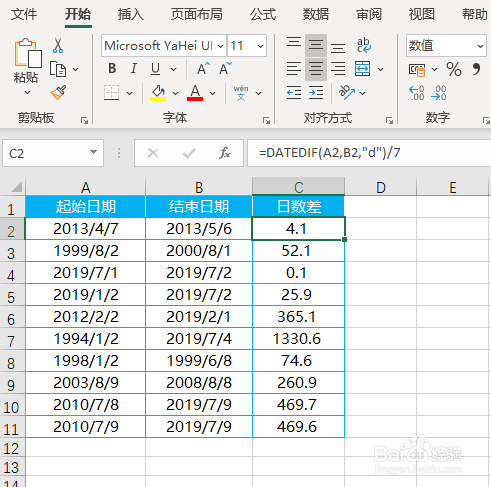The image size is (491, 487).
Task: Align cell text left
Action: point(294,69)
